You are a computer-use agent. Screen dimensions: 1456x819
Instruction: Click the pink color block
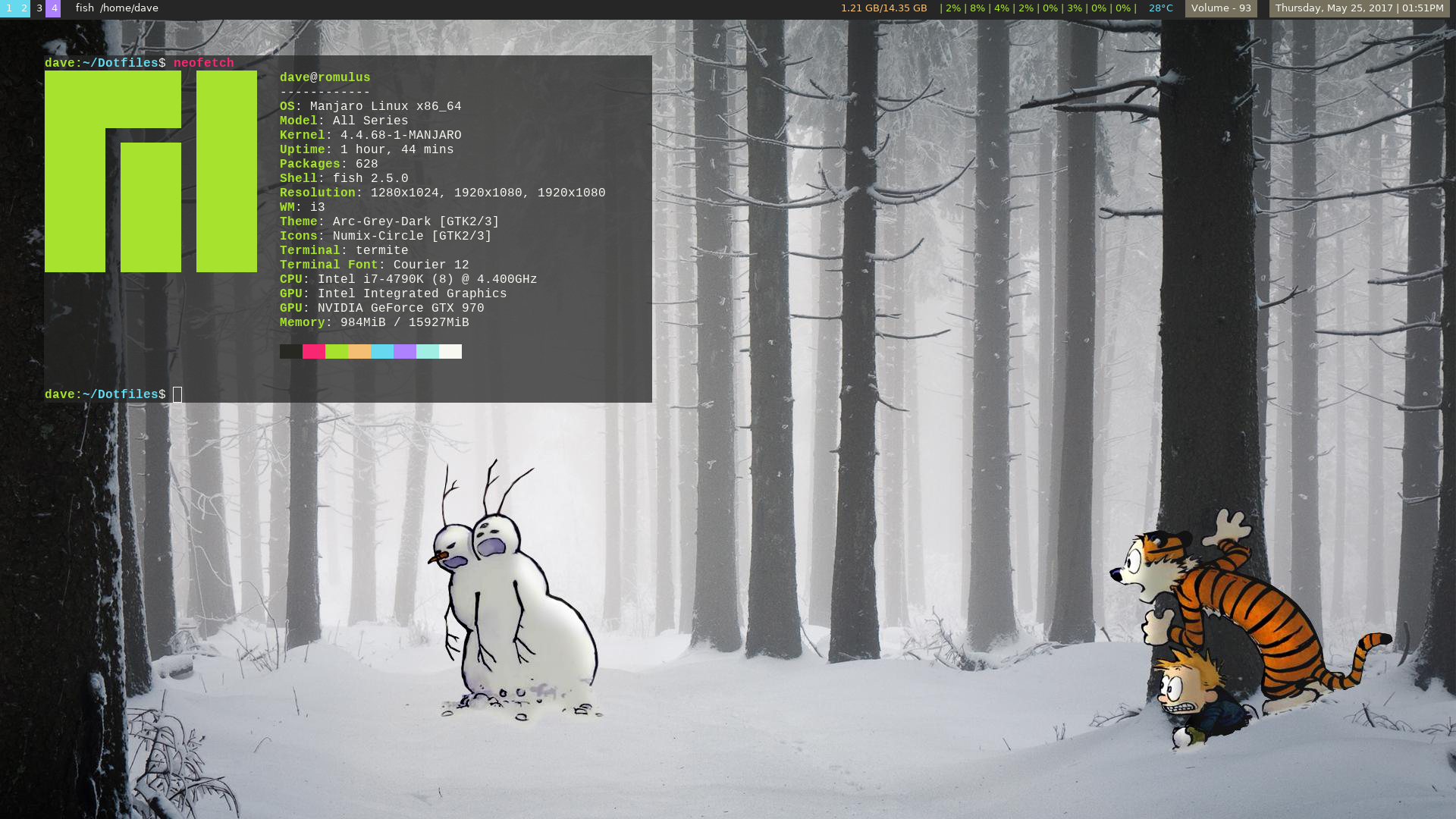(313, 351)
